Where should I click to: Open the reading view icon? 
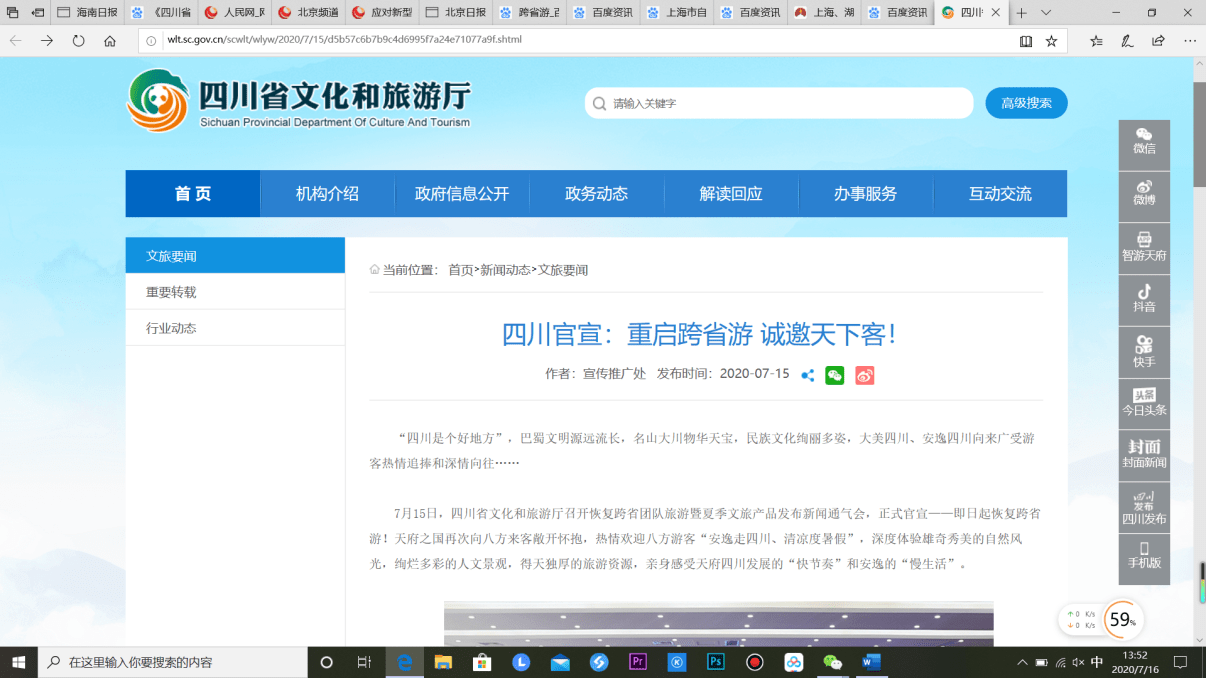1025,41
